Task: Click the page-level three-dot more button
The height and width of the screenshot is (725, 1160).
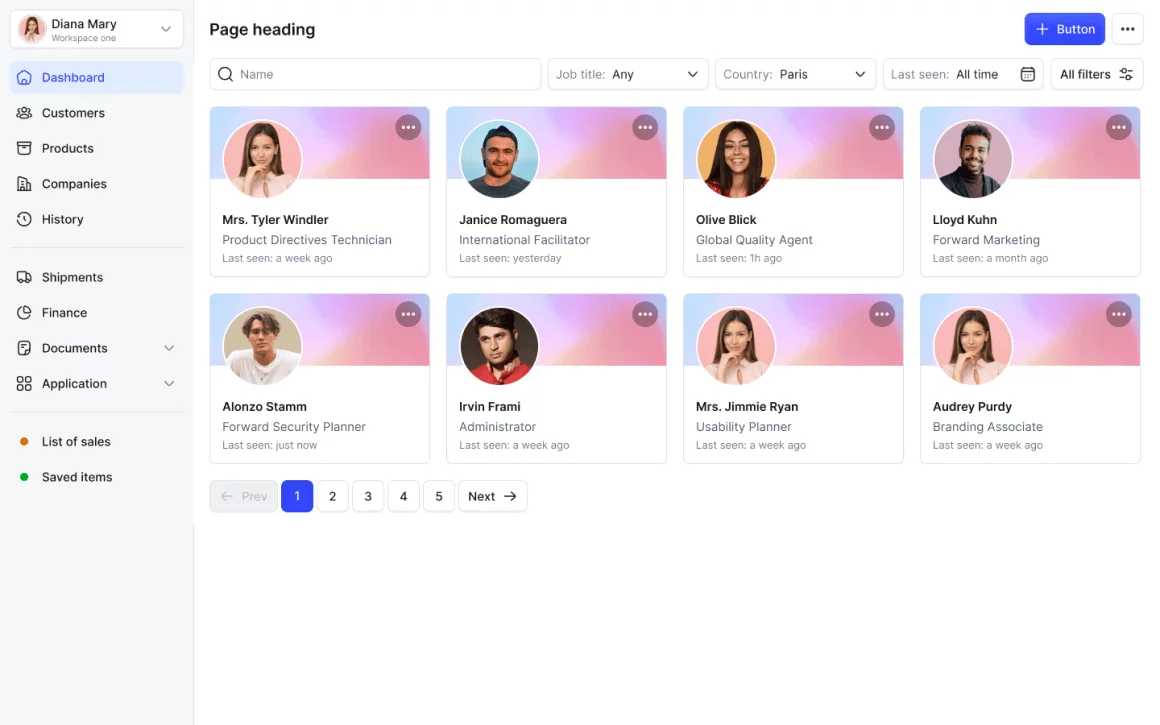Action: click(1127, 29)
